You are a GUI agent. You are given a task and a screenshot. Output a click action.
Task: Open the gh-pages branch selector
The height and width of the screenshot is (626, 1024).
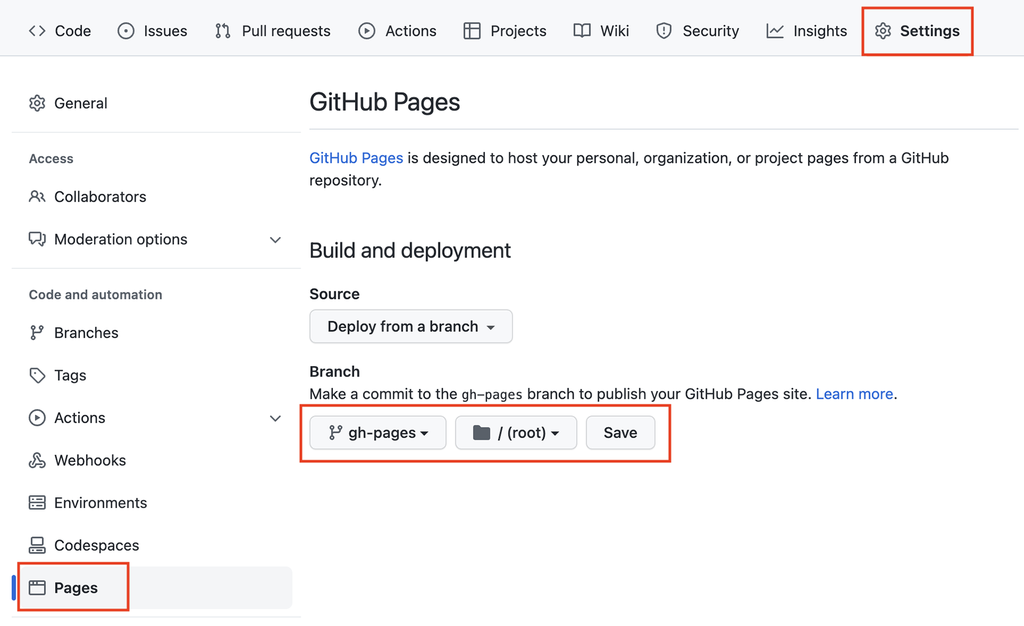pyautogui.click(x=377, y=433)
